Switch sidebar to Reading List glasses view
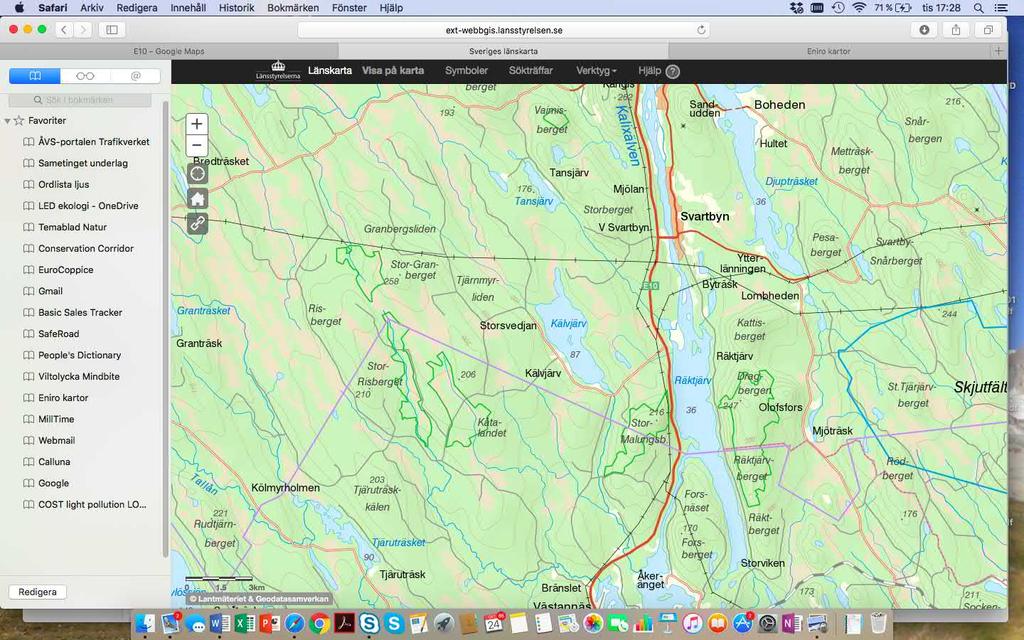The image size is (1024, 640). click(85, 76)
